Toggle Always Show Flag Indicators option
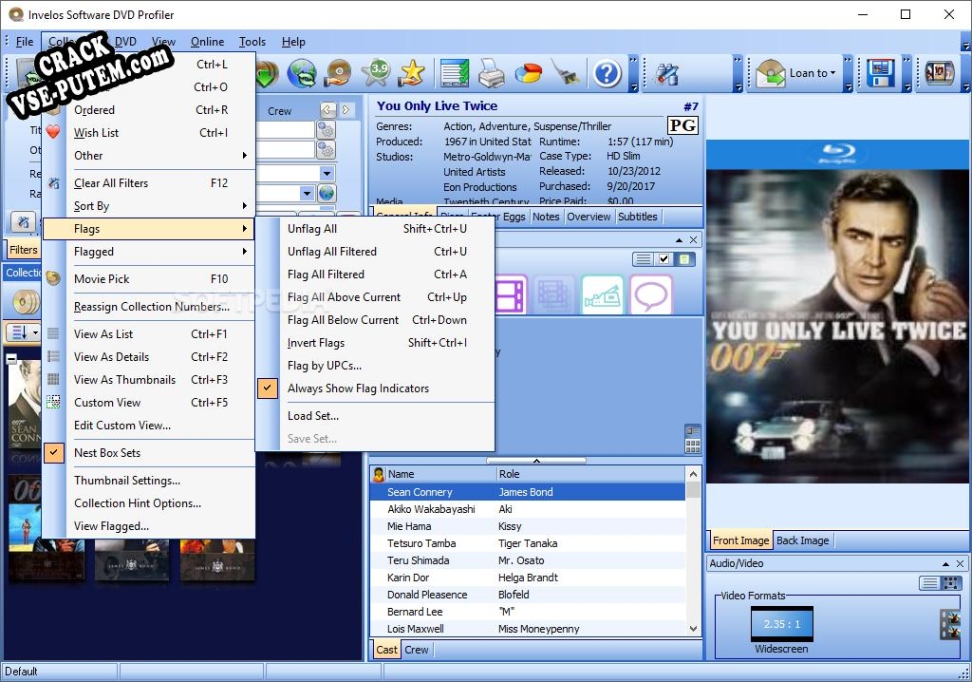972x682 pixels. [x=358, y=388]
